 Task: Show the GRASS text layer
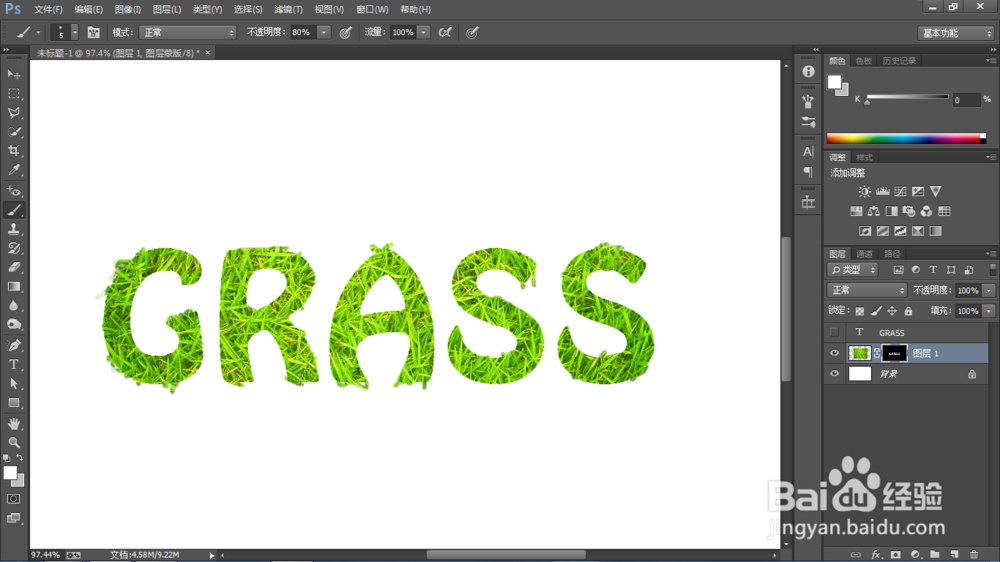point(834,332)
